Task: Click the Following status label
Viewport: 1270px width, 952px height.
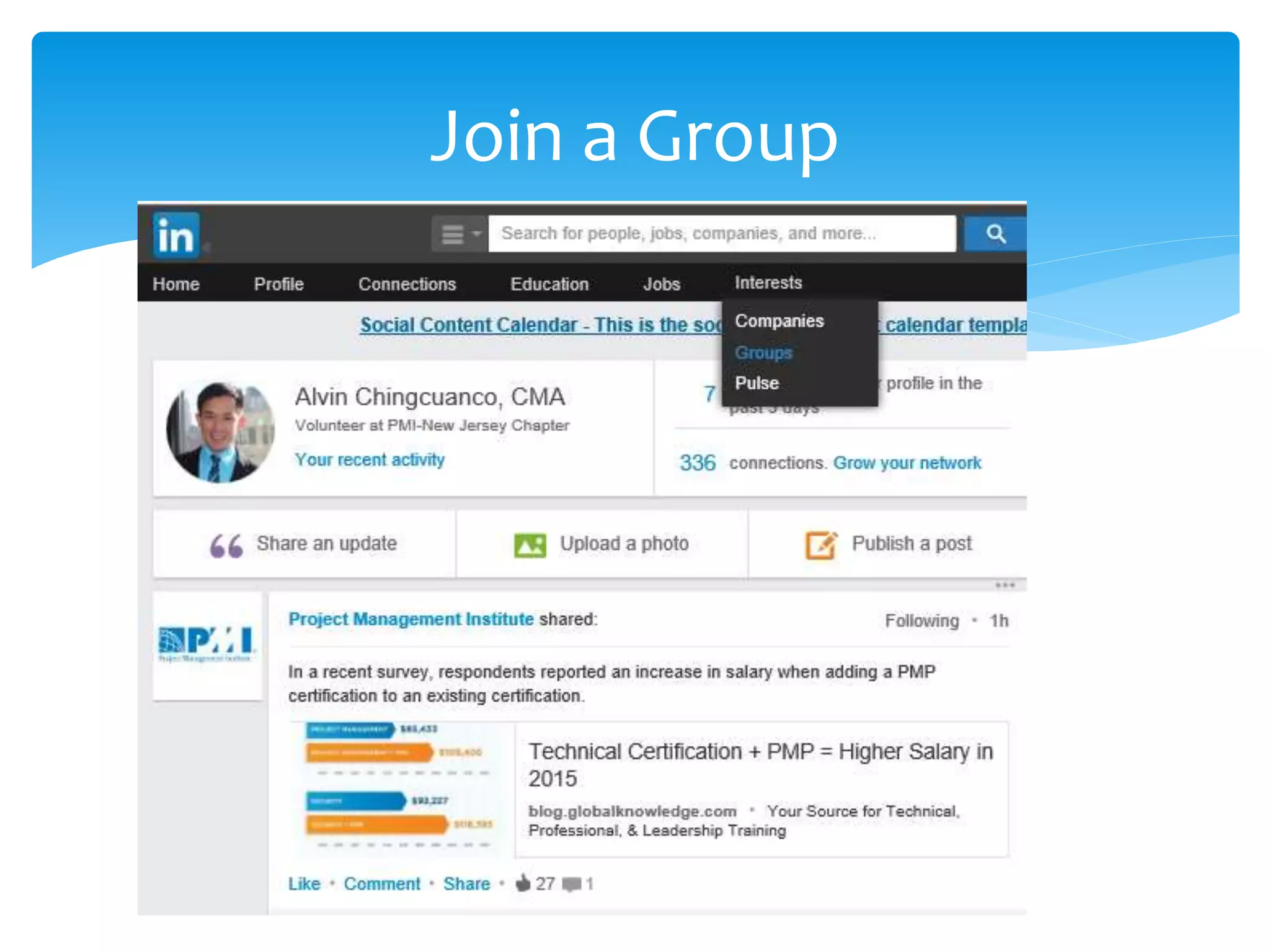Action: 921,621
